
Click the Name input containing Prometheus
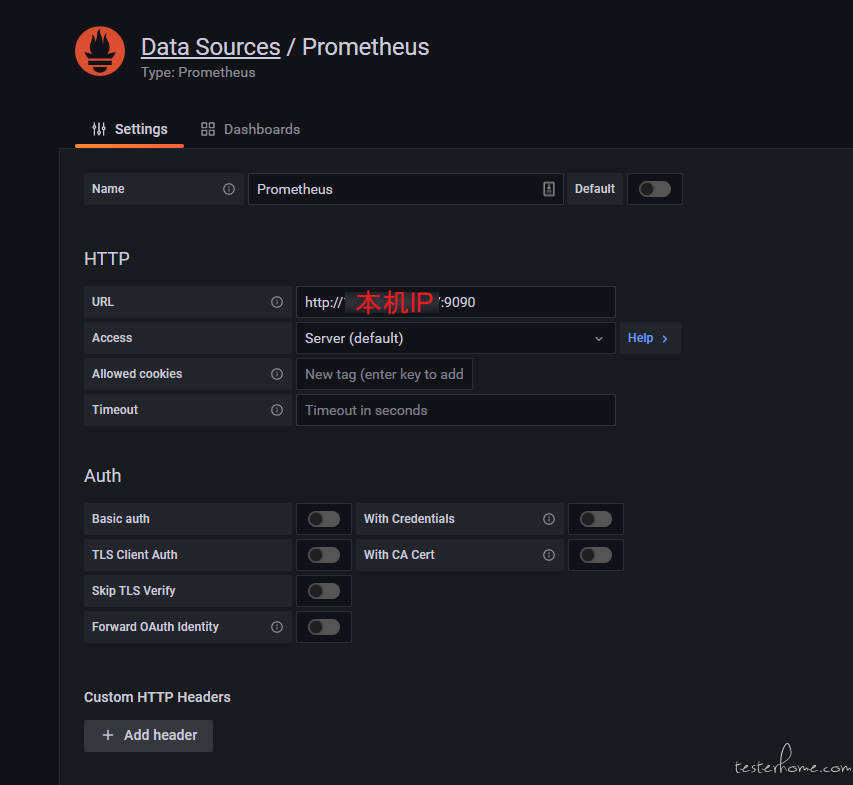pos(405,189)
